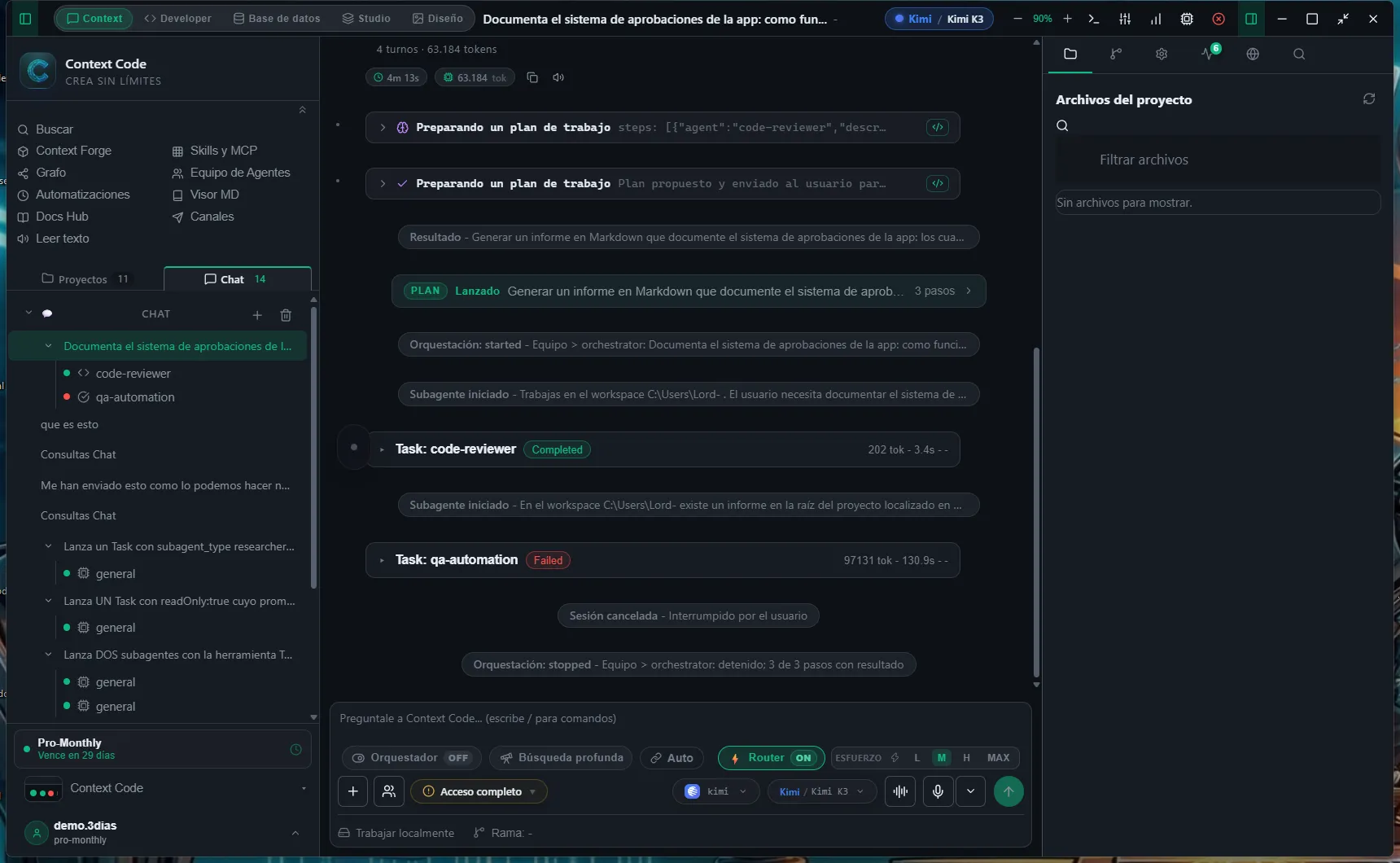This screenshot has width=1400, height=863.
Task: Toggle the left sidebar panel icon
Action: tap(25, 19)
